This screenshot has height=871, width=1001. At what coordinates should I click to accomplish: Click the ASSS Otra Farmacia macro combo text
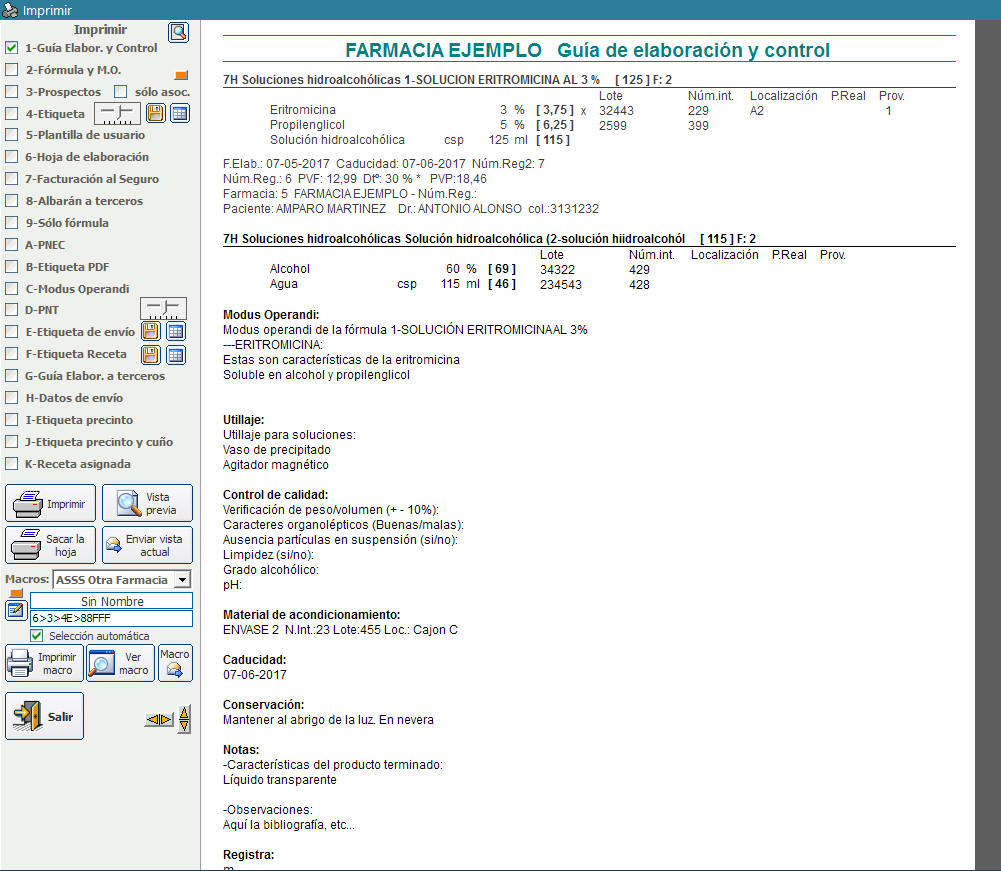pos(114,580)
